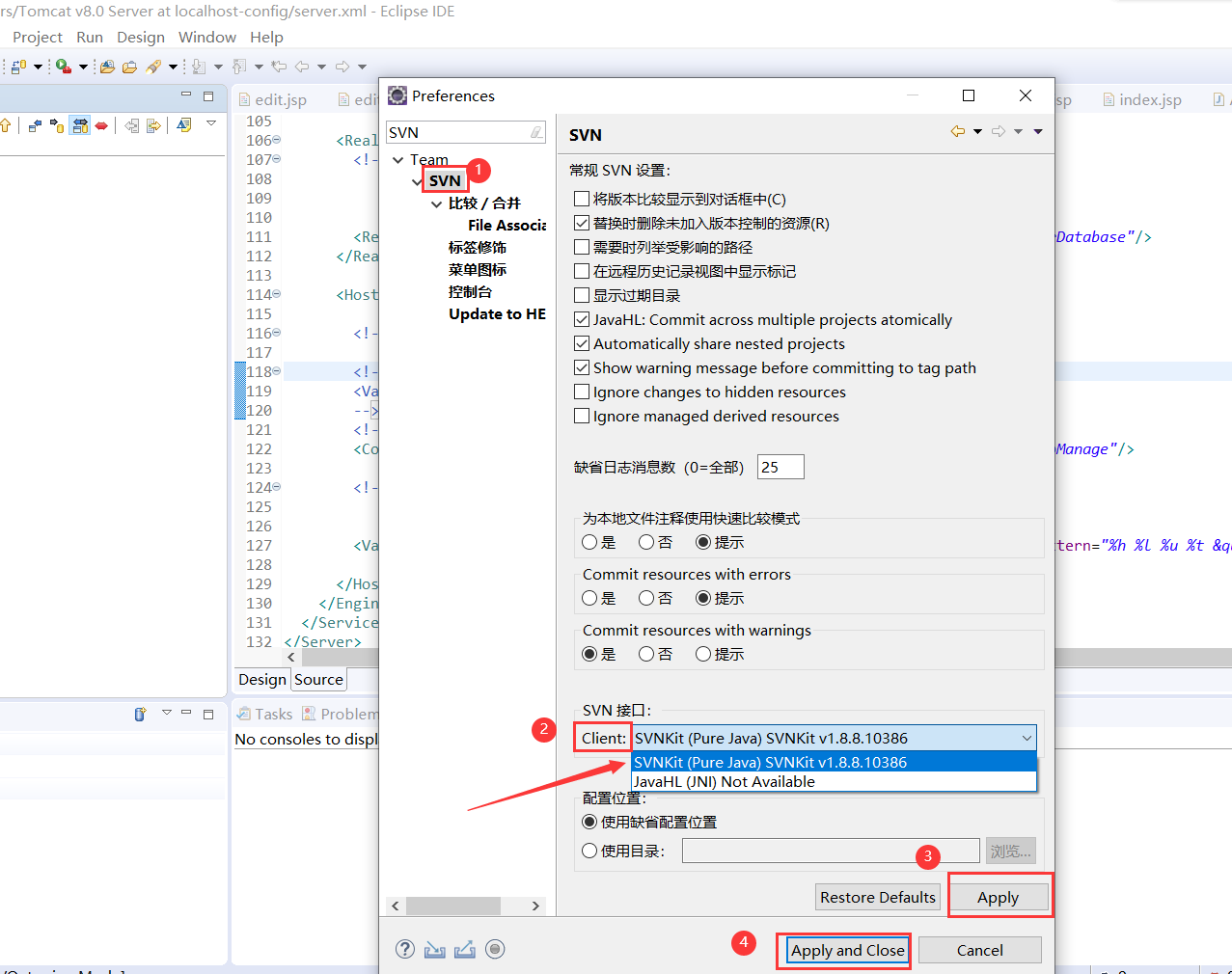
Task: Click the previous difference icon
Action: pos(132,125)
